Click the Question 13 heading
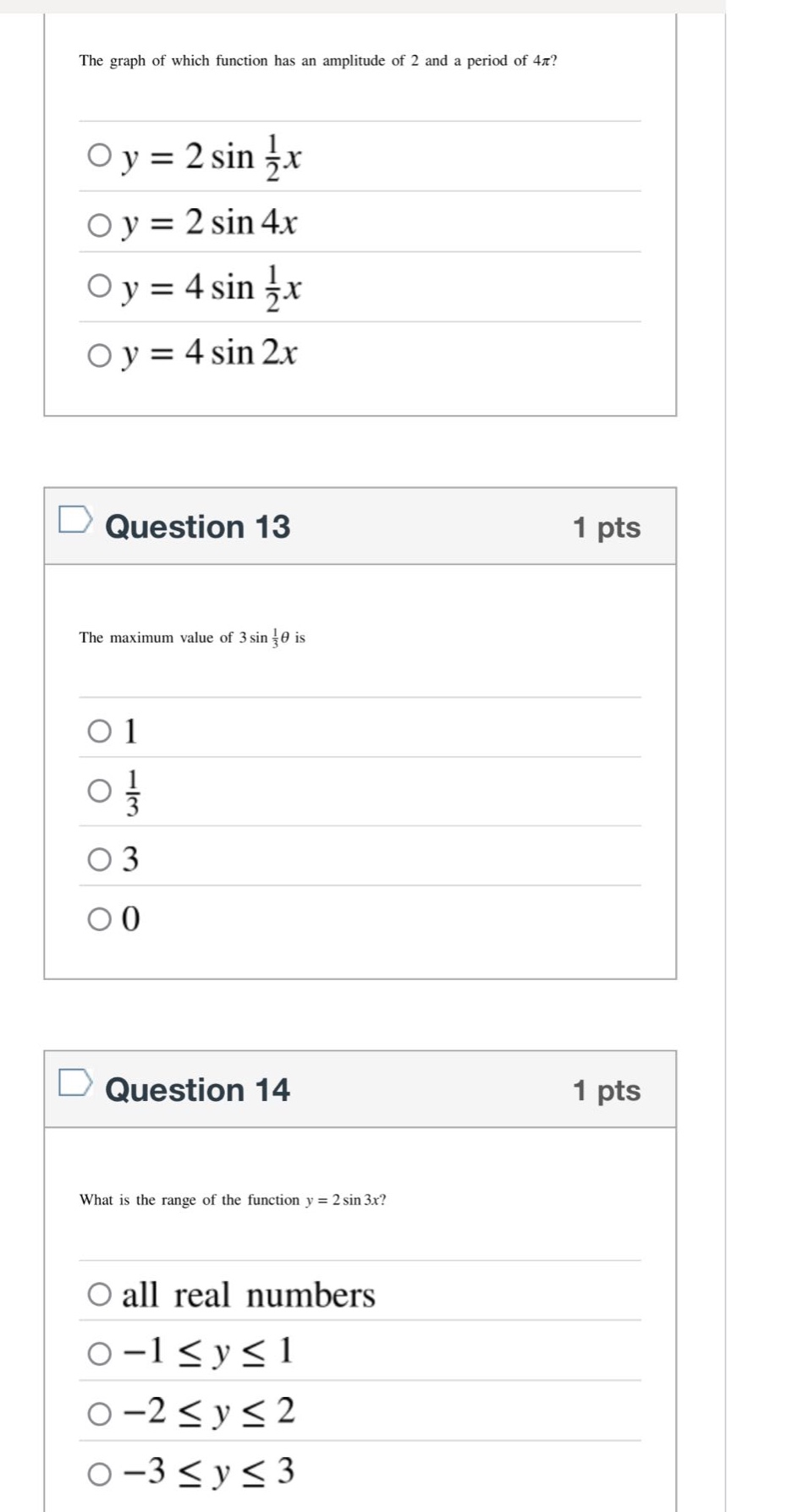Viewport: 786px width, 1512px height. (x=197, y=527)
